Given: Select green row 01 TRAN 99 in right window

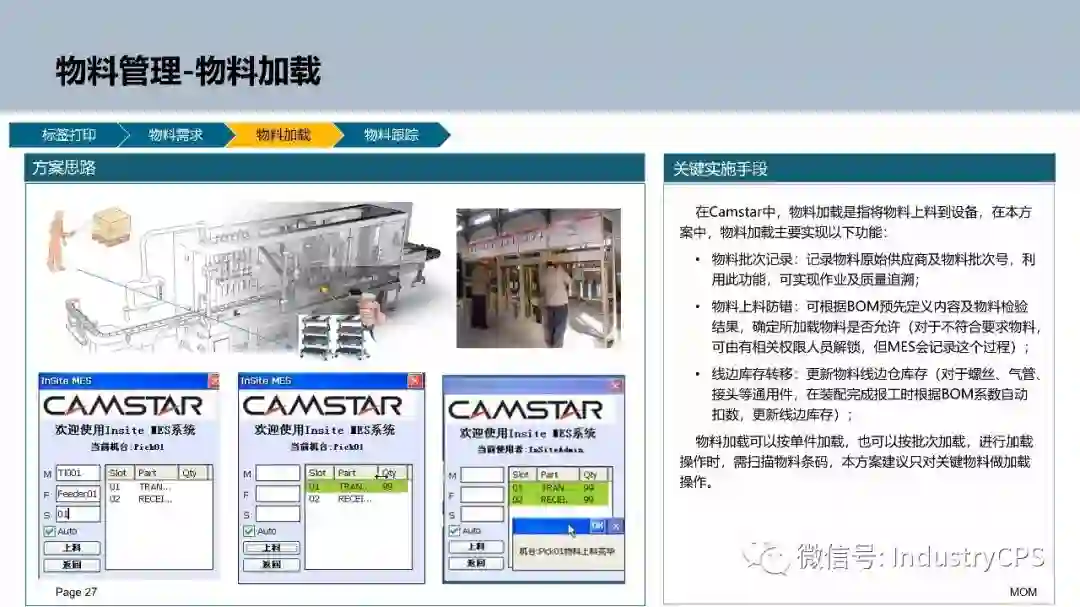Looking at the screenshot, I should point(559,488).
